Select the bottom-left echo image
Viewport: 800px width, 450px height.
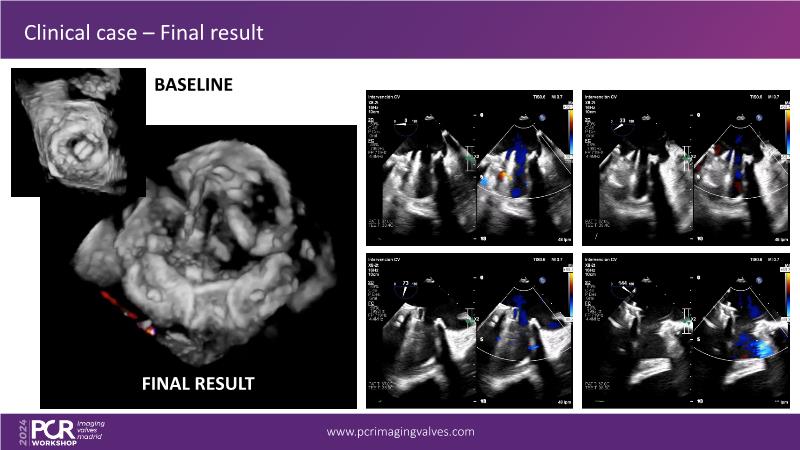[x=473, y=332]
